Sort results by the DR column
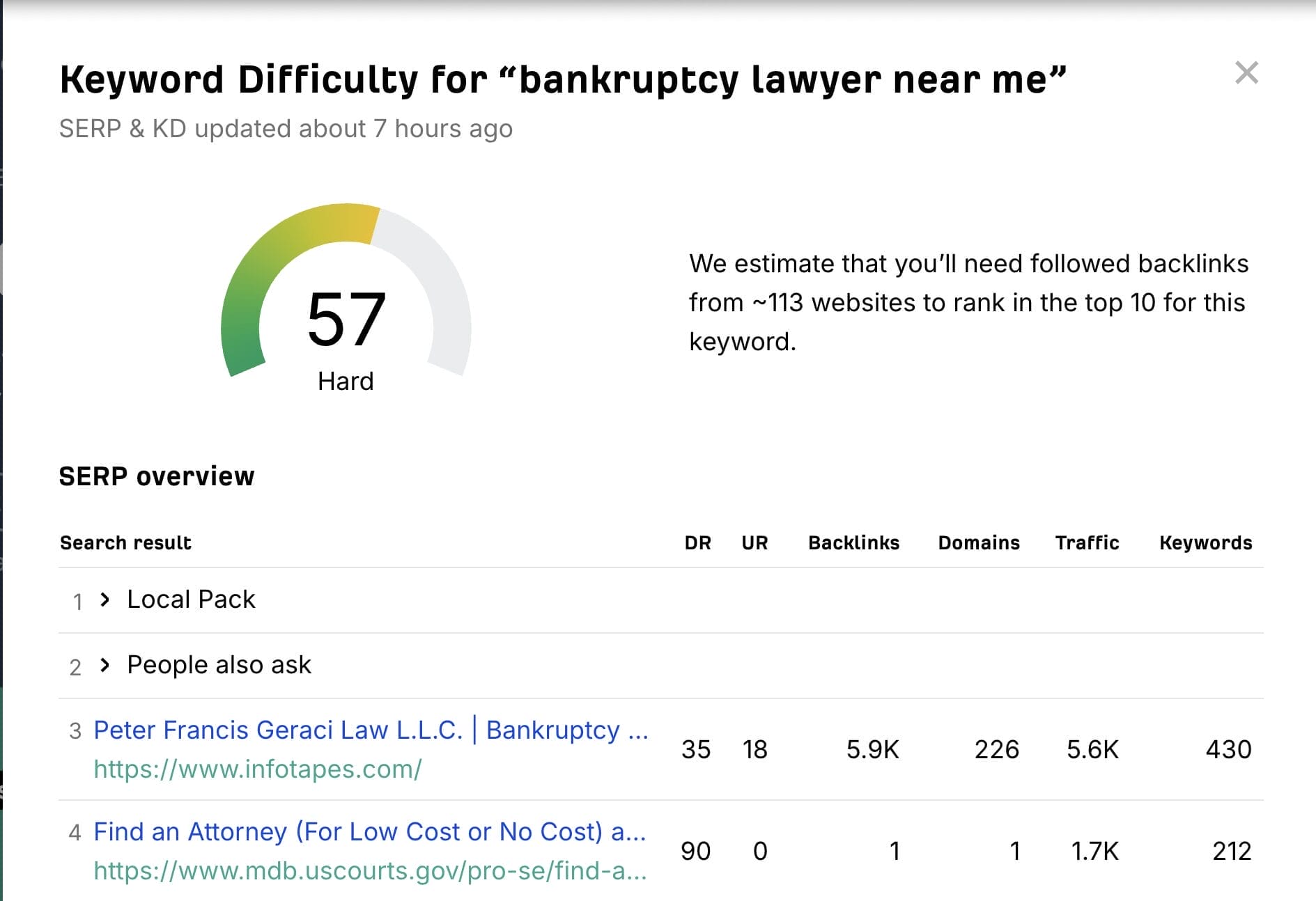 click(697, 542)
